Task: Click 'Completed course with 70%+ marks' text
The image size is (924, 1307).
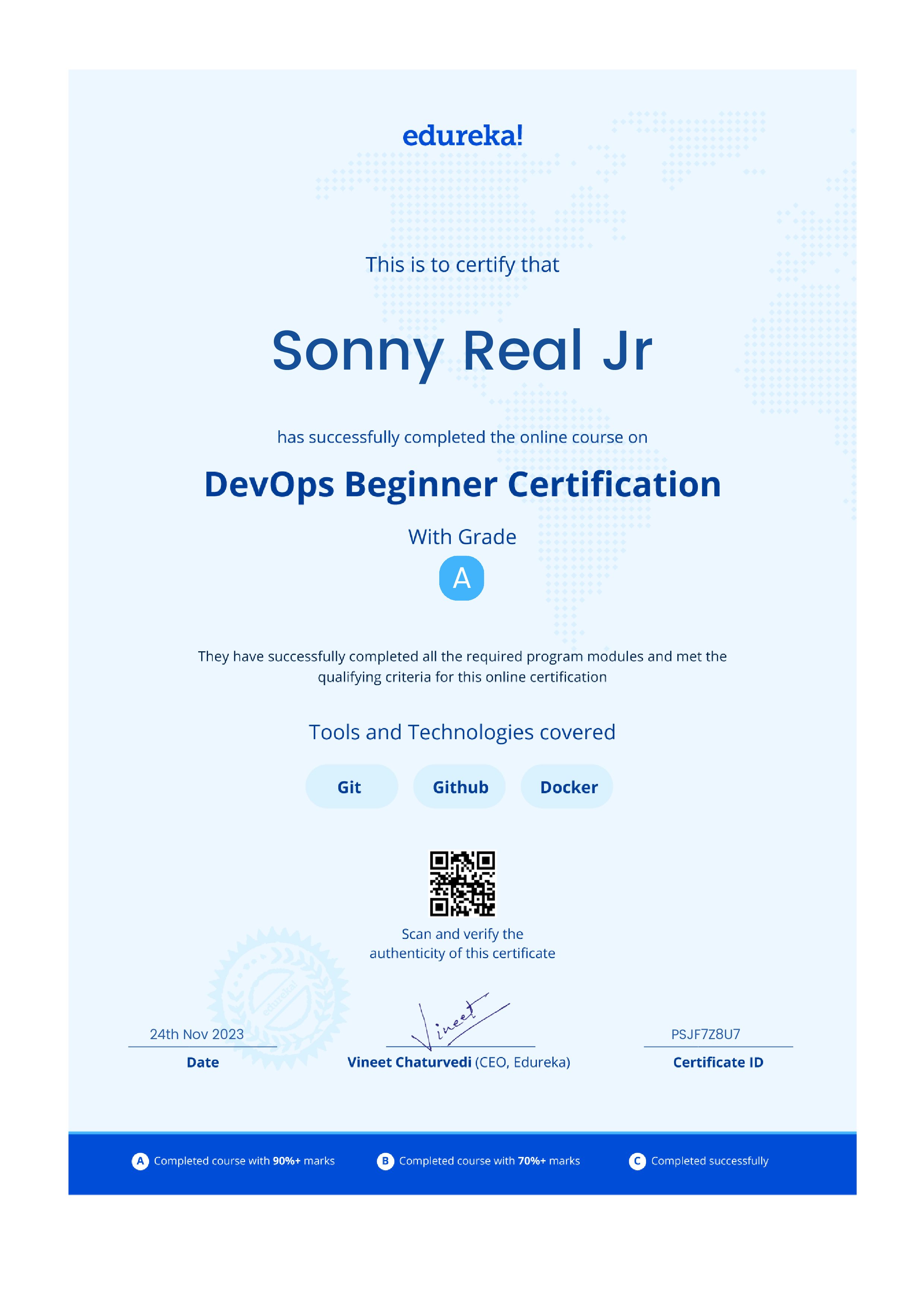Action: click(x=490, y=1161)
